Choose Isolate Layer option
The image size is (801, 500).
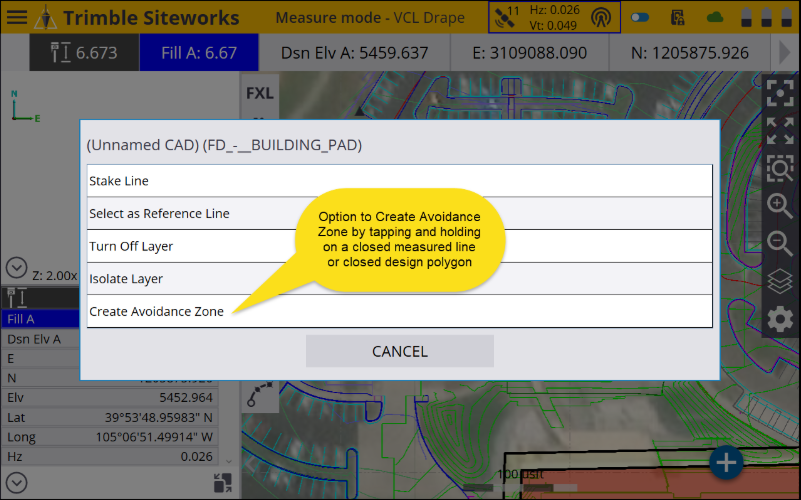(399, 279)
